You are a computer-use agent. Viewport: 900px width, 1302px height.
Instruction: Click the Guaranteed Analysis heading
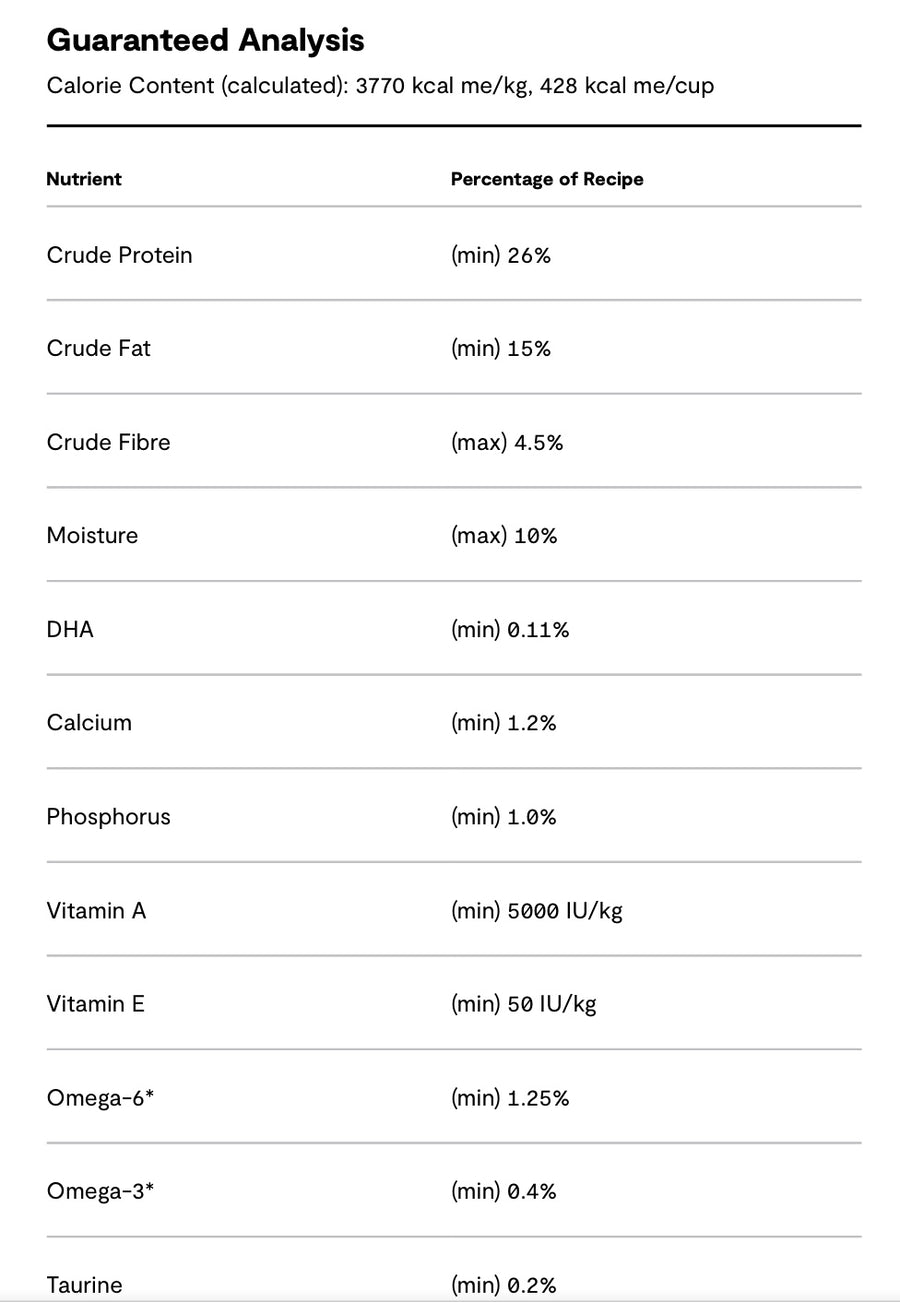[205, 40]
